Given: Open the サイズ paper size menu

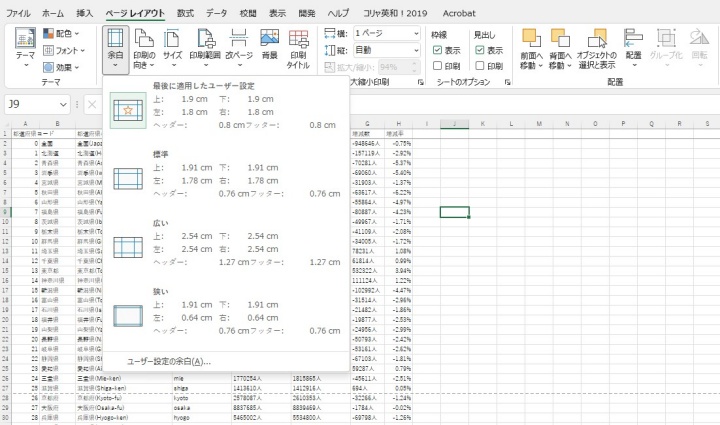Looking at the screenshot, I should pos(173,49).
